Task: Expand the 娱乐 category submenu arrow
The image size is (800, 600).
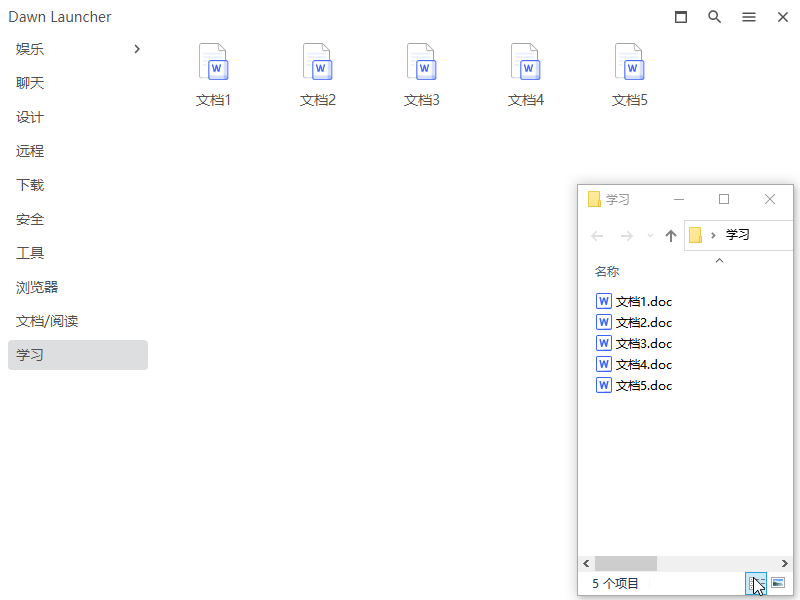Action: click(x=137, y=49)
